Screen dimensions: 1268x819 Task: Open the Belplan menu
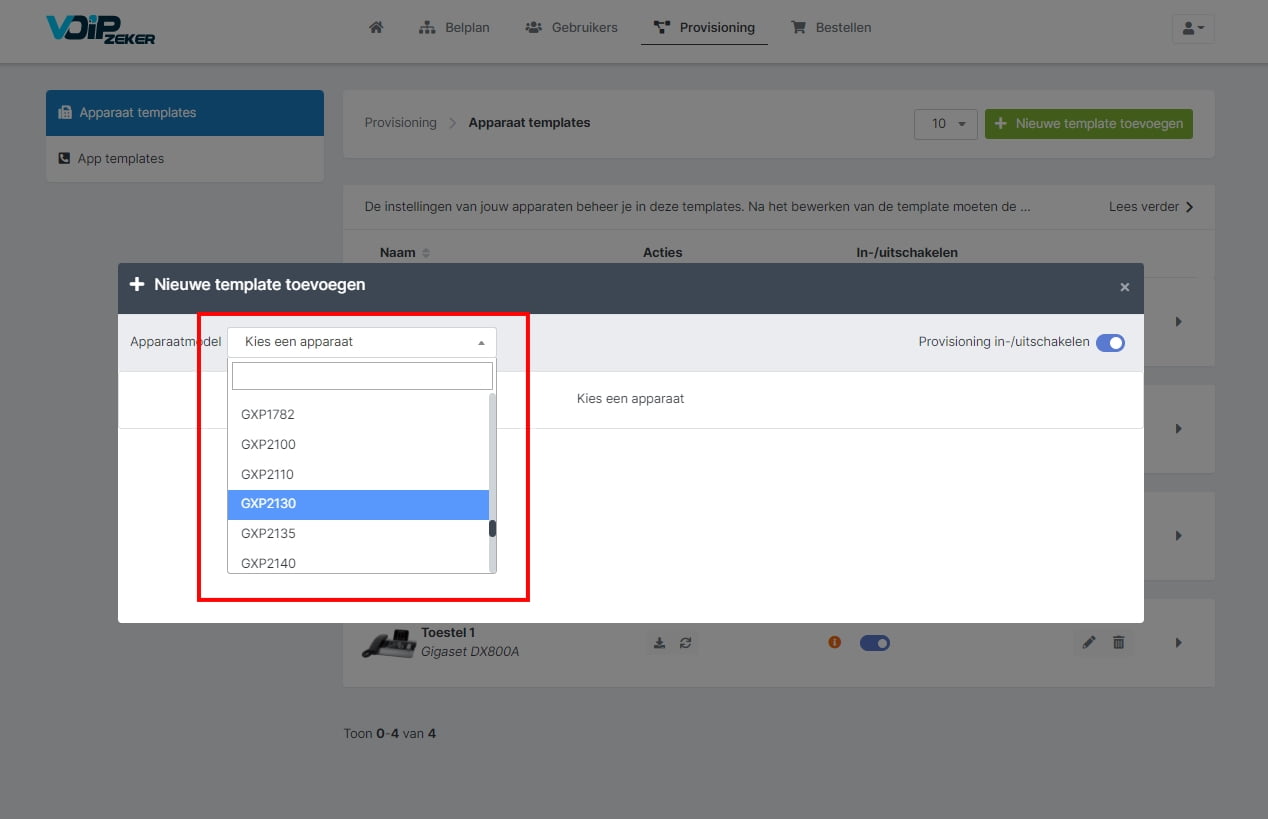(x=454, y=27)
